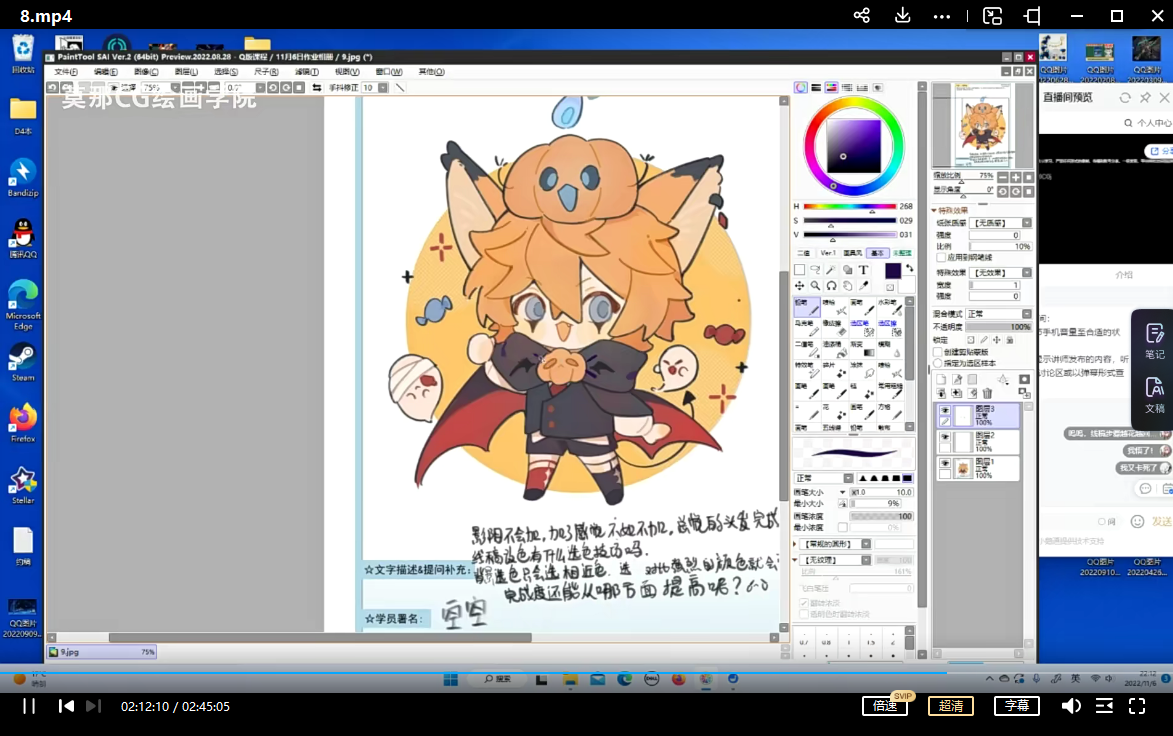Toggle the 指定为选区样本 radio option
This screenshot has height=736, width=1173.
(938, 364)
